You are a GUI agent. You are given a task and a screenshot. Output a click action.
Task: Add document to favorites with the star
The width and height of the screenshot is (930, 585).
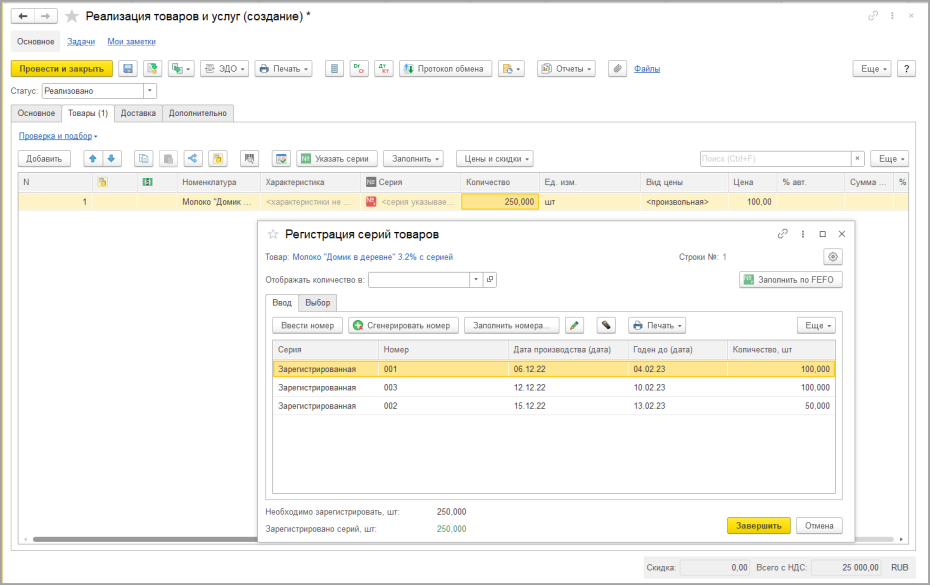[x=72, y=16]
